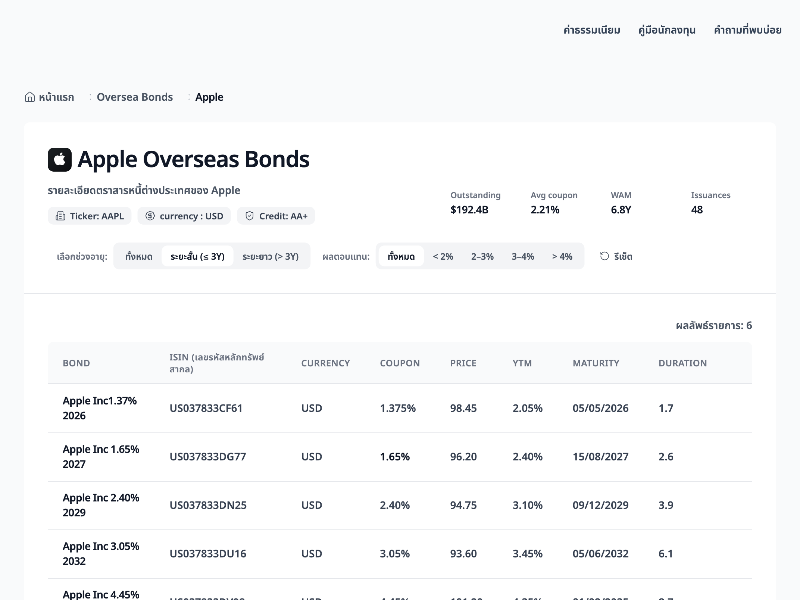Viewport: 800px width, 600px height.
Task: Click the Apple breadcrumb item
Action: (x=209, y=97)
